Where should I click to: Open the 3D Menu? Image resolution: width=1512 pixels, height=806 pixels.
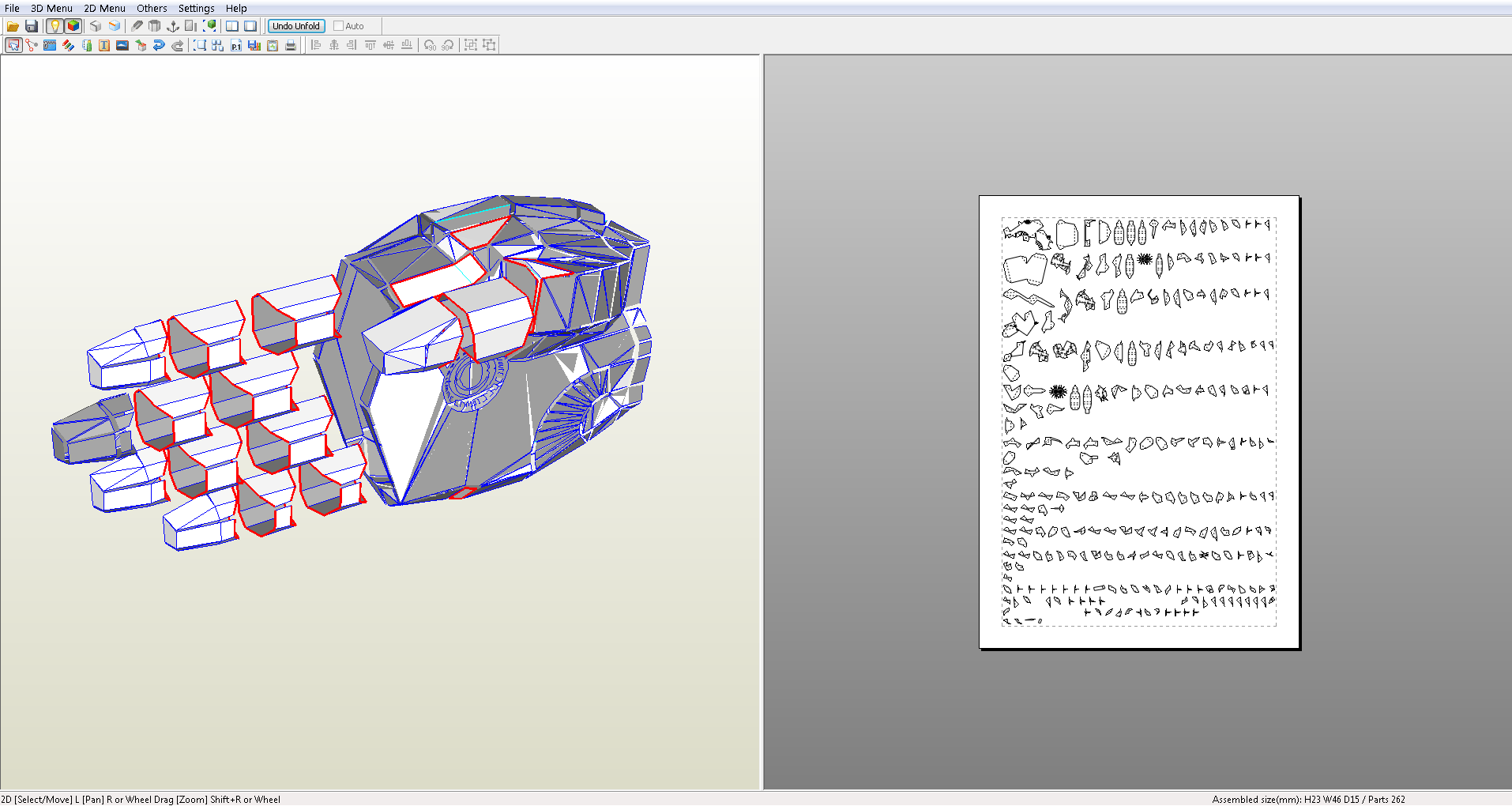[x=52, y=8]
